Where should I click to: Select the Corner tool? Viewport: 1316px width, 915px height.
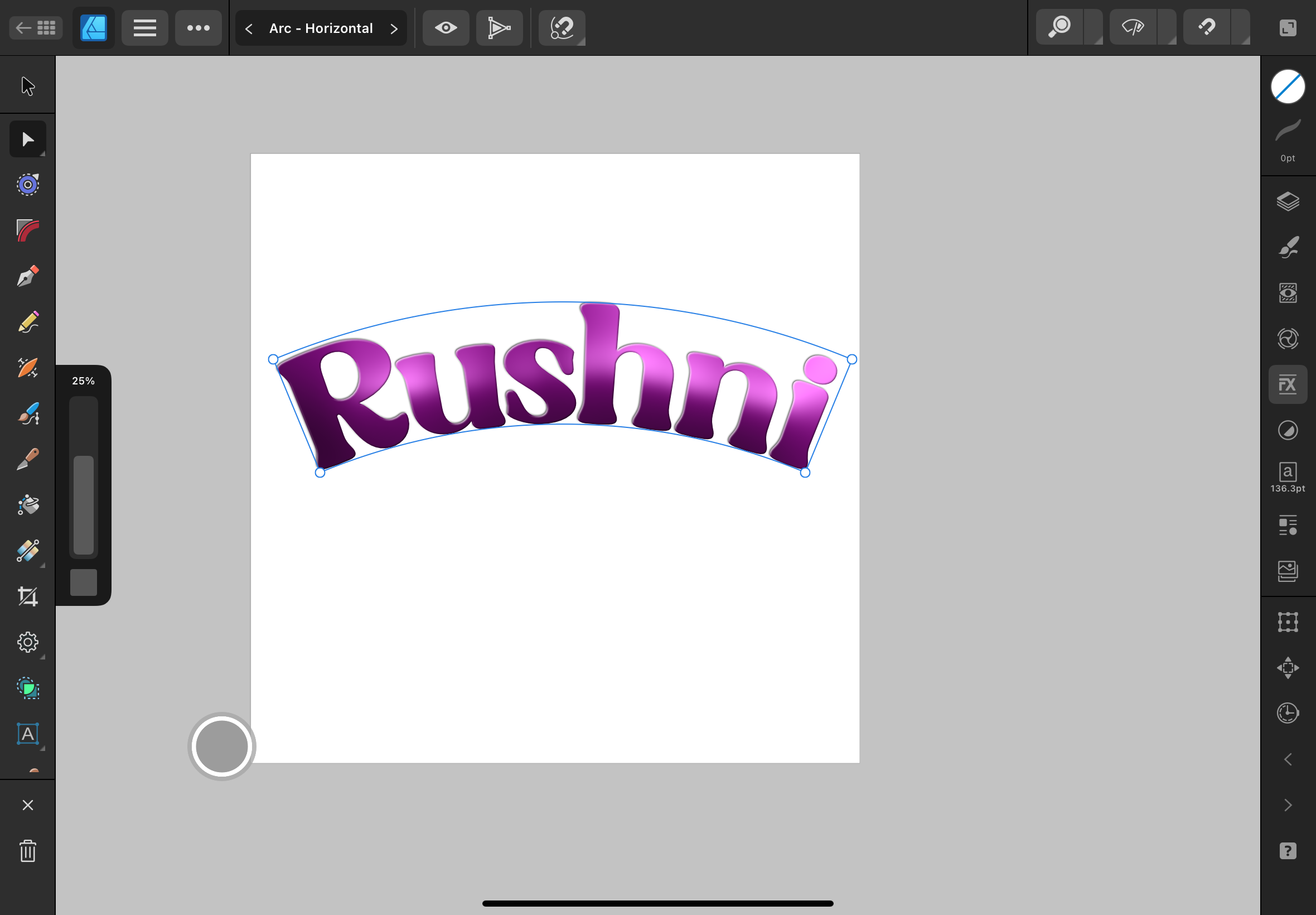[x=27, y=230]
